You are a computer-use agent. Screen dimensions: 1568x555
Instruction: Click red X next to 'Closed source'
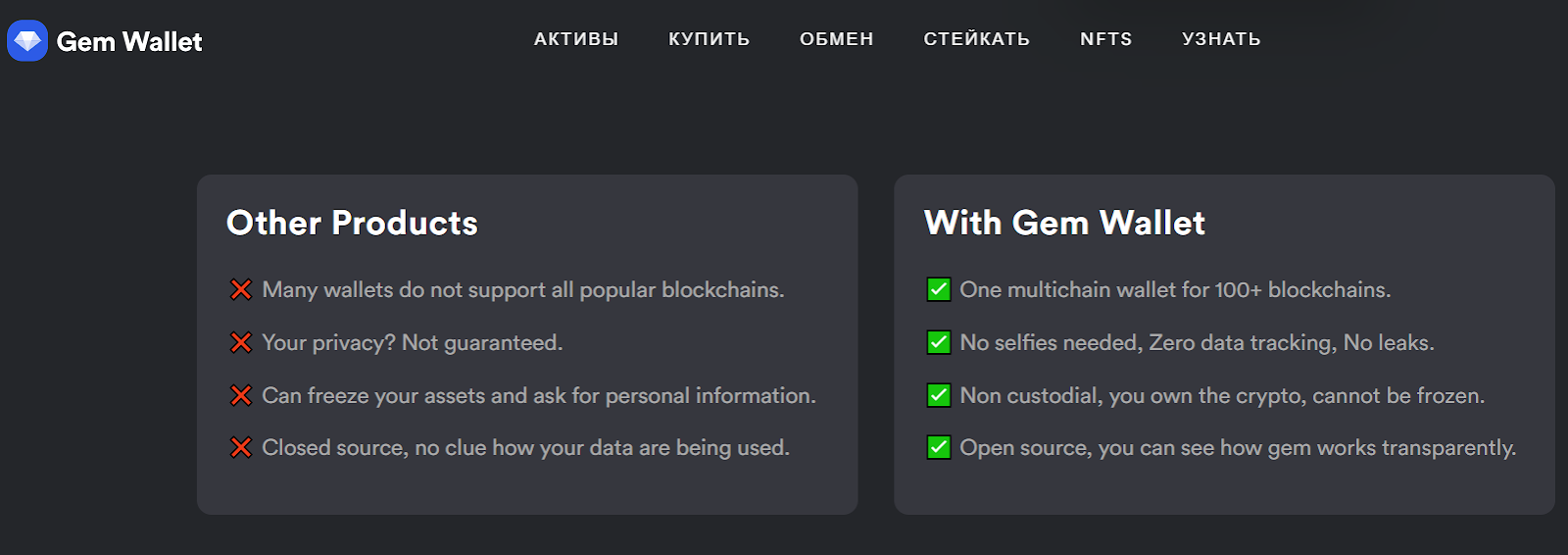tap(241, 447)
